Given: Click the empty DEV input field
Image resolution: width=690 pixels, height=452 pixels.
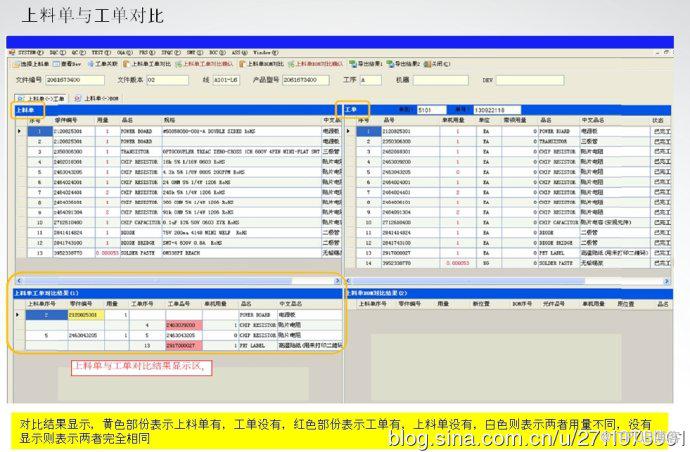Looking at the screenshot, I should point(530,80).
